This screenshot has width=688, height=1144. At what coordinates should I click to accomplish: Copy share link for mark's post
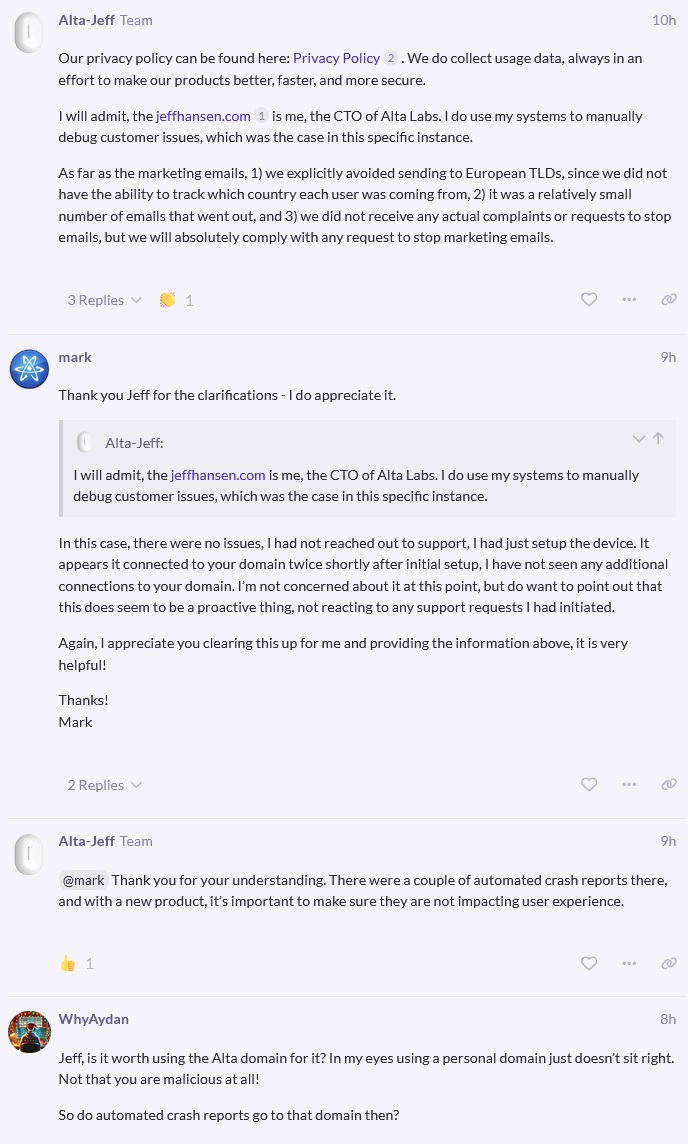tap(669, 784)
